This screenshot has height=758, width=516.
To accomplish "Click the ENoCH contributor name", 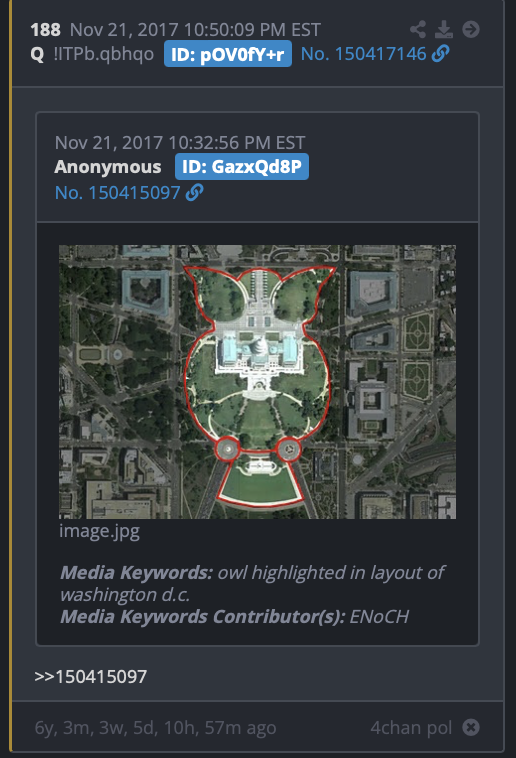I will [x=380, y=616].
